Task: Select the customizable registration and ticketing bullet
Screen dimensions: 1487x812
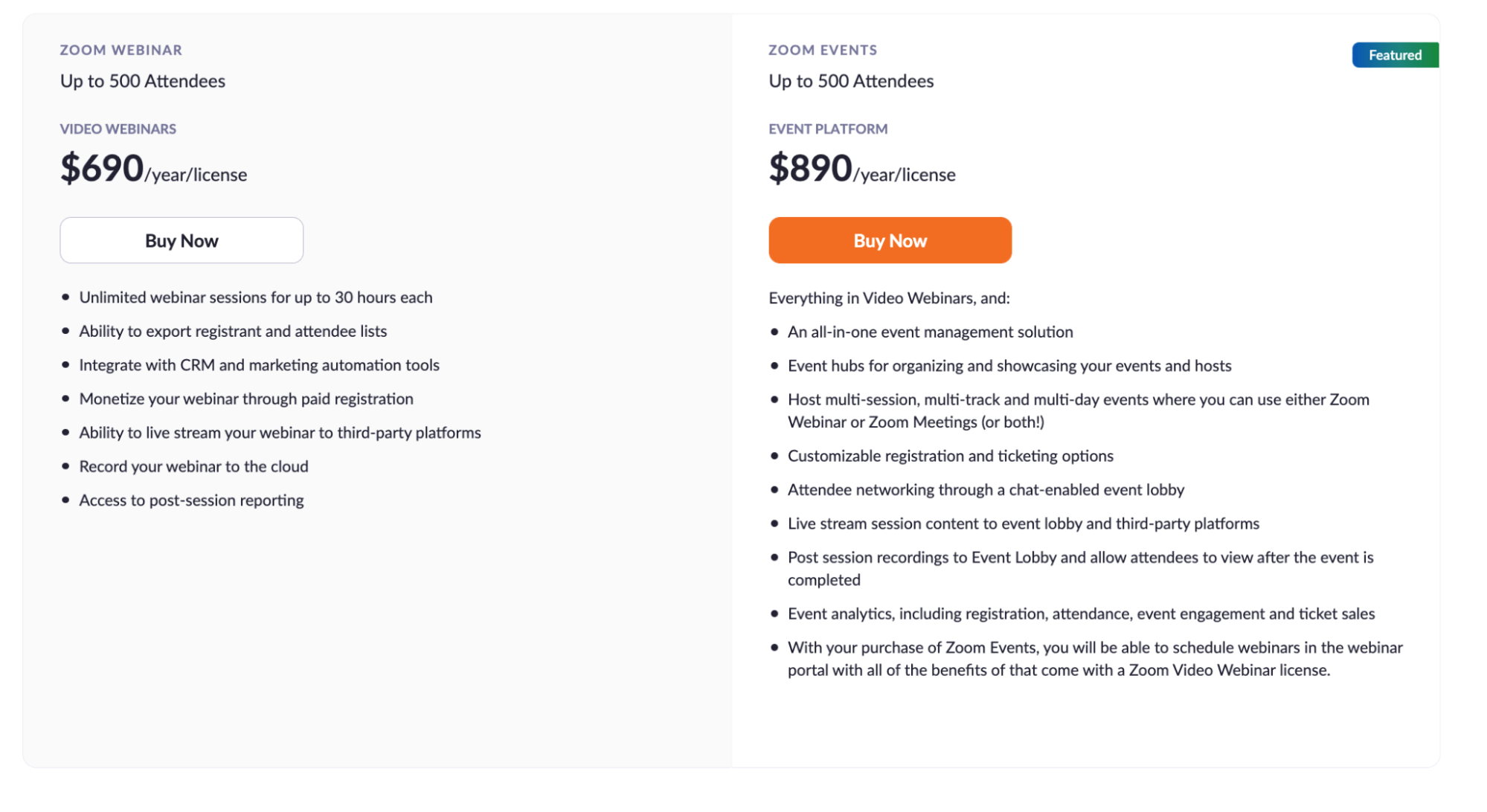Action: [x=950, y=456]
